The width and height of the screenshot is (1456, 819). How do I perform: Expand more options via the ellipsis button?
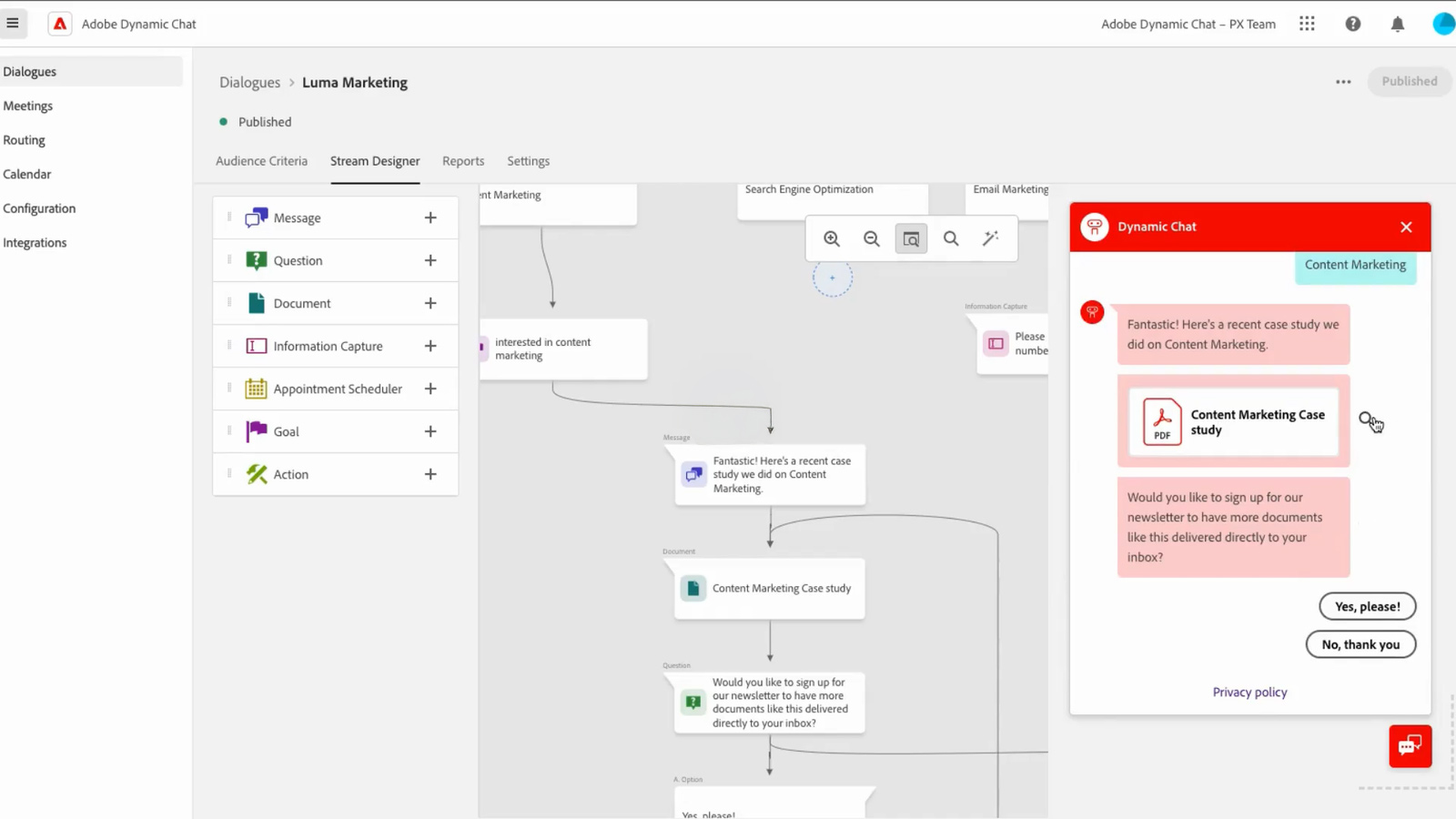pos(1343,82)
